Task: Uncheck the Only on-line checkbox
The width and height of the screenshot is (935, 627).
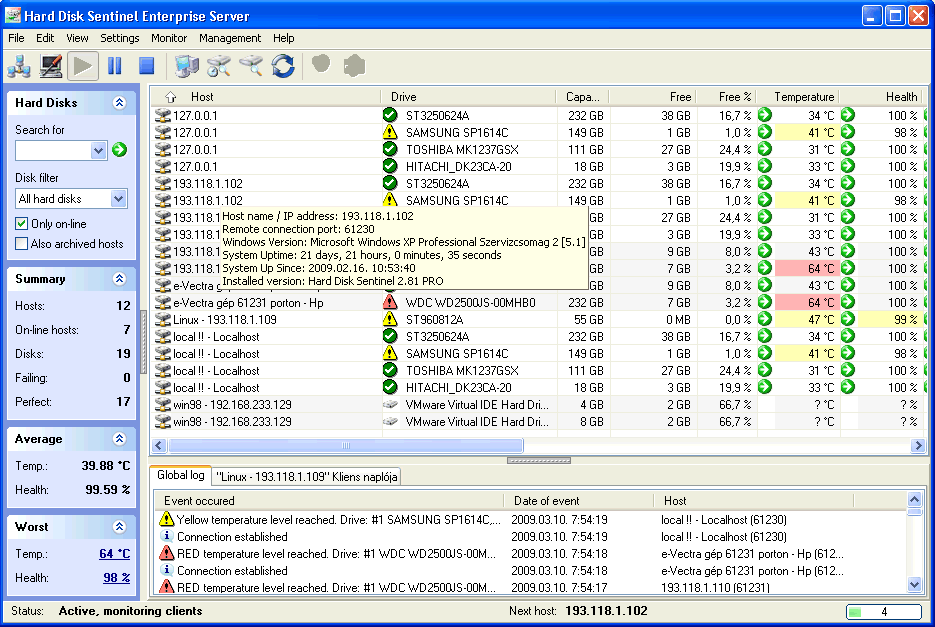Action: point(22,224)
